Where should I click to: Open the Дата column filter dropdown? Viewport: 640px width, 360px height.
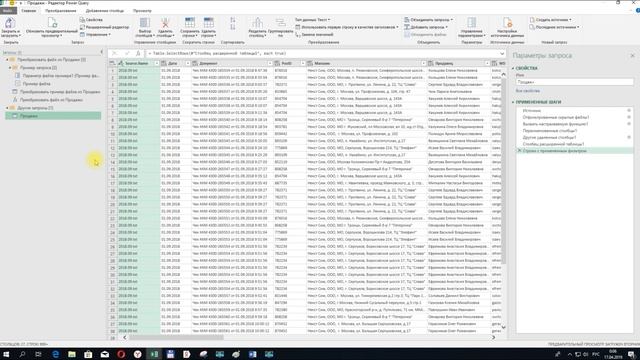(x=188, y=63)
